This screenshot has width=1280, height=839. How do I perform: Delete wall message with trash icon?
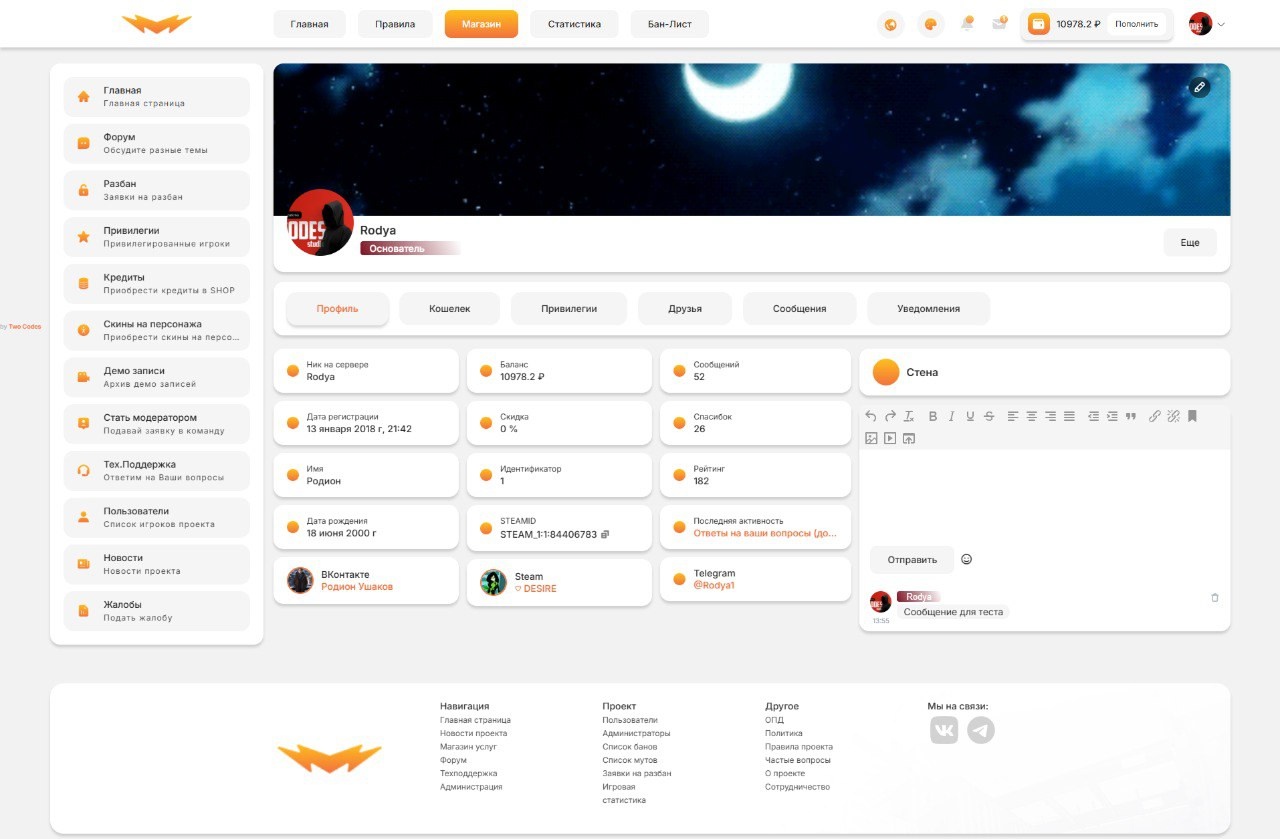pyautogui.click(x=1215, y=598)
